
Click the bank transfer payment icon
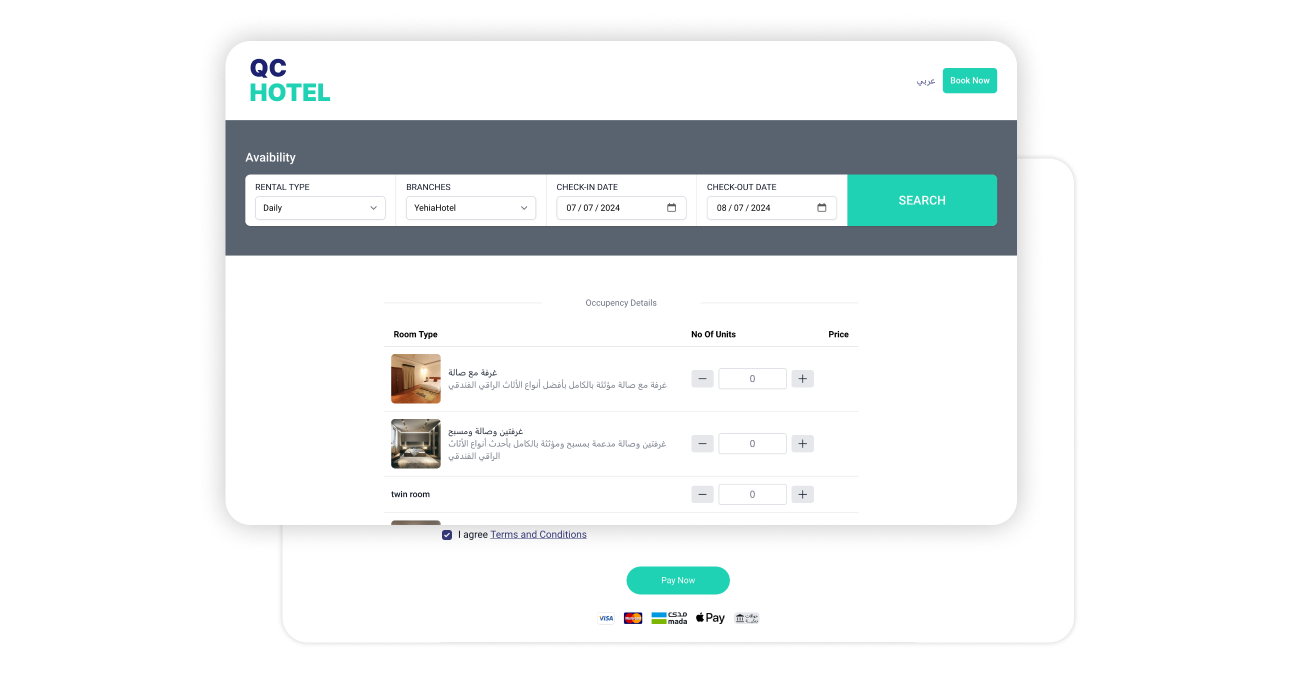[x=746, y=618]
